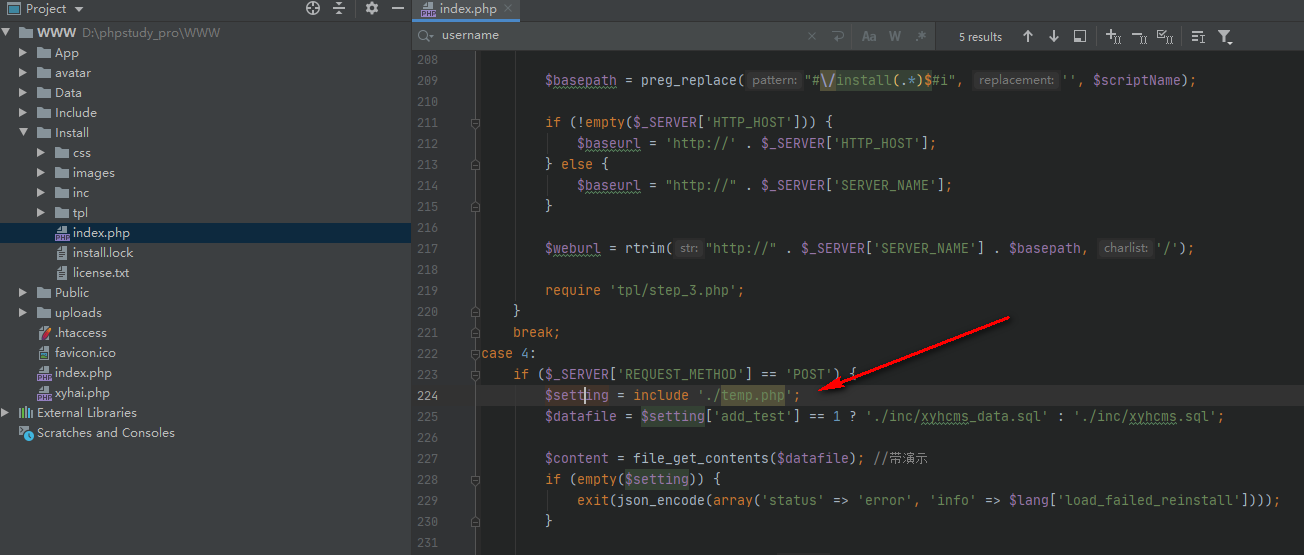Go to next occurrence with down arrow

[x=1054, y=36]
